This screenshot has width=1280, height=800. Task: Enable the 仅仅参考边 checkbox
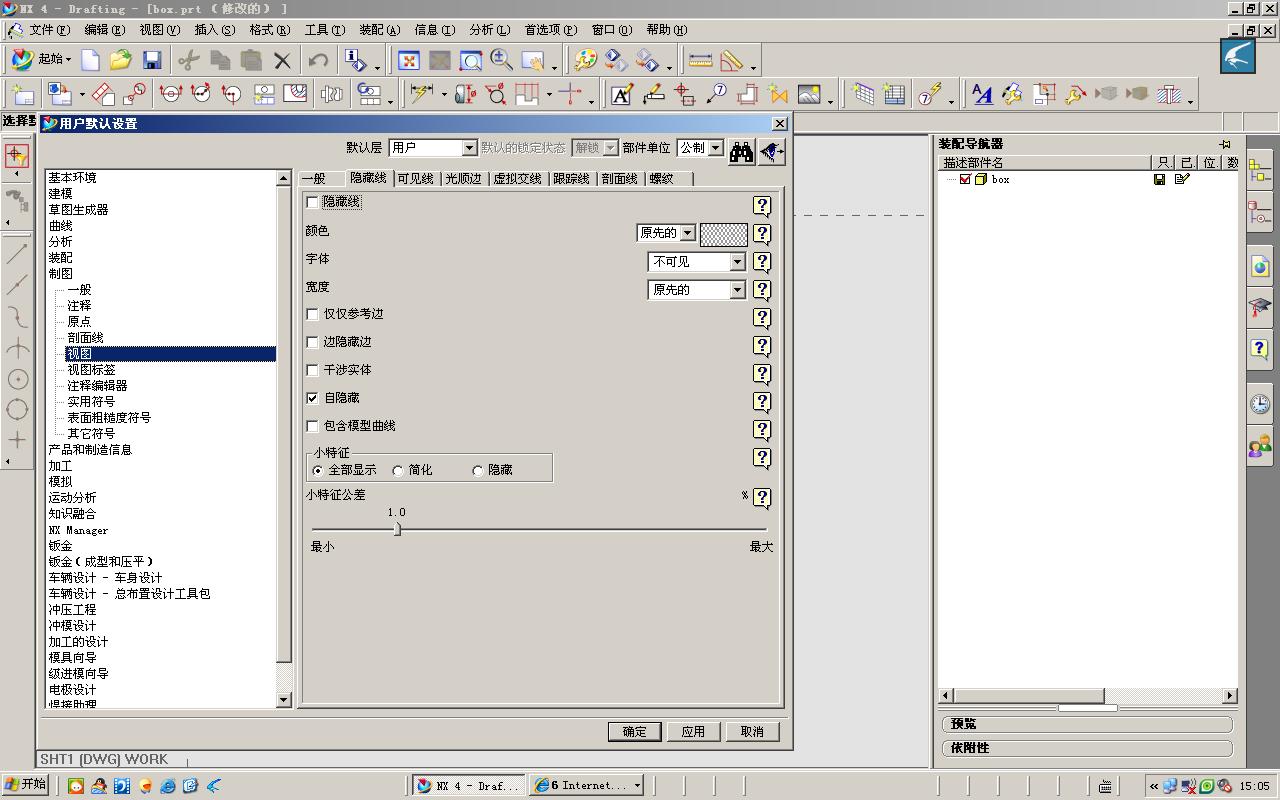313,314
